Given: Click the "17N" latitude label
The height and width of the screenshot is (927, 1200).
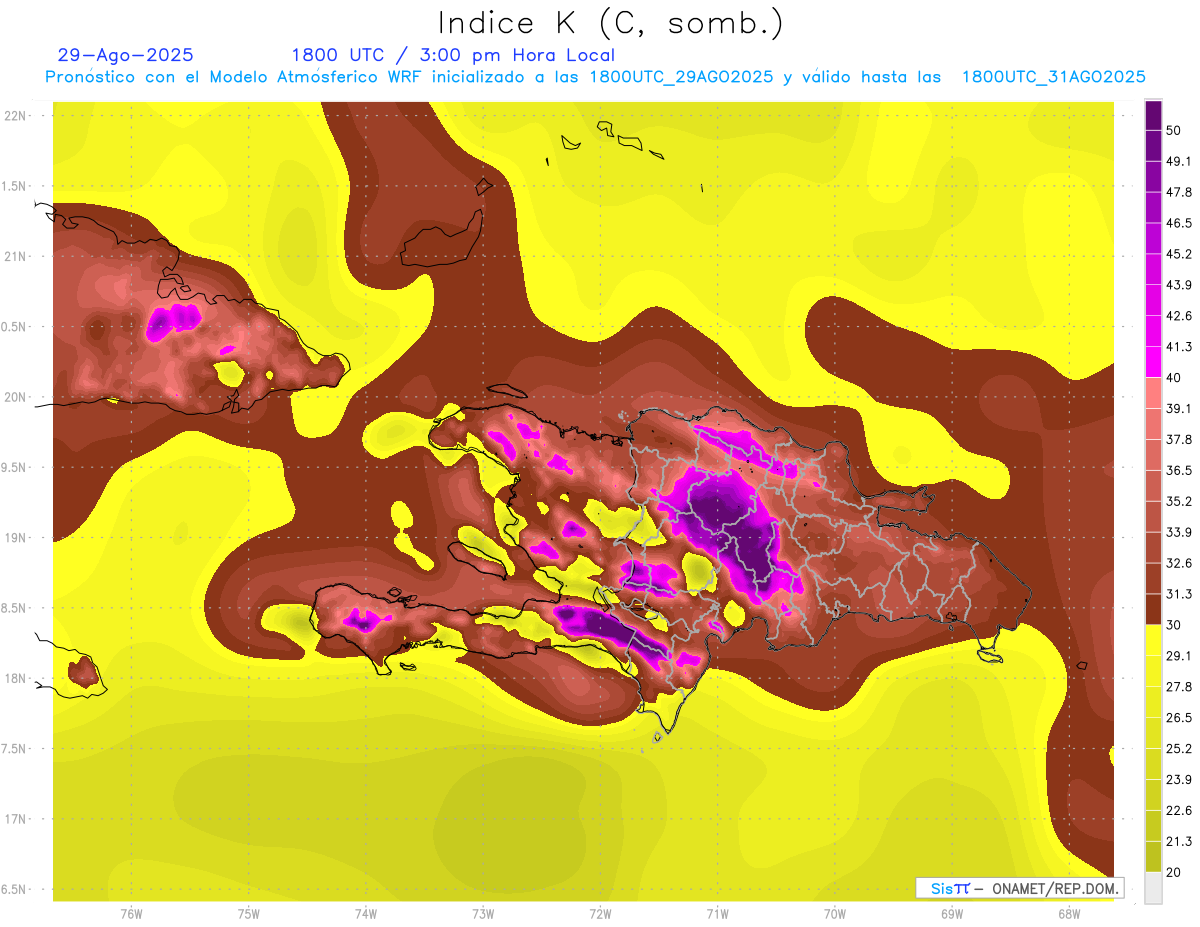Looking at the screenshot, I should click(x=16, y=819).
